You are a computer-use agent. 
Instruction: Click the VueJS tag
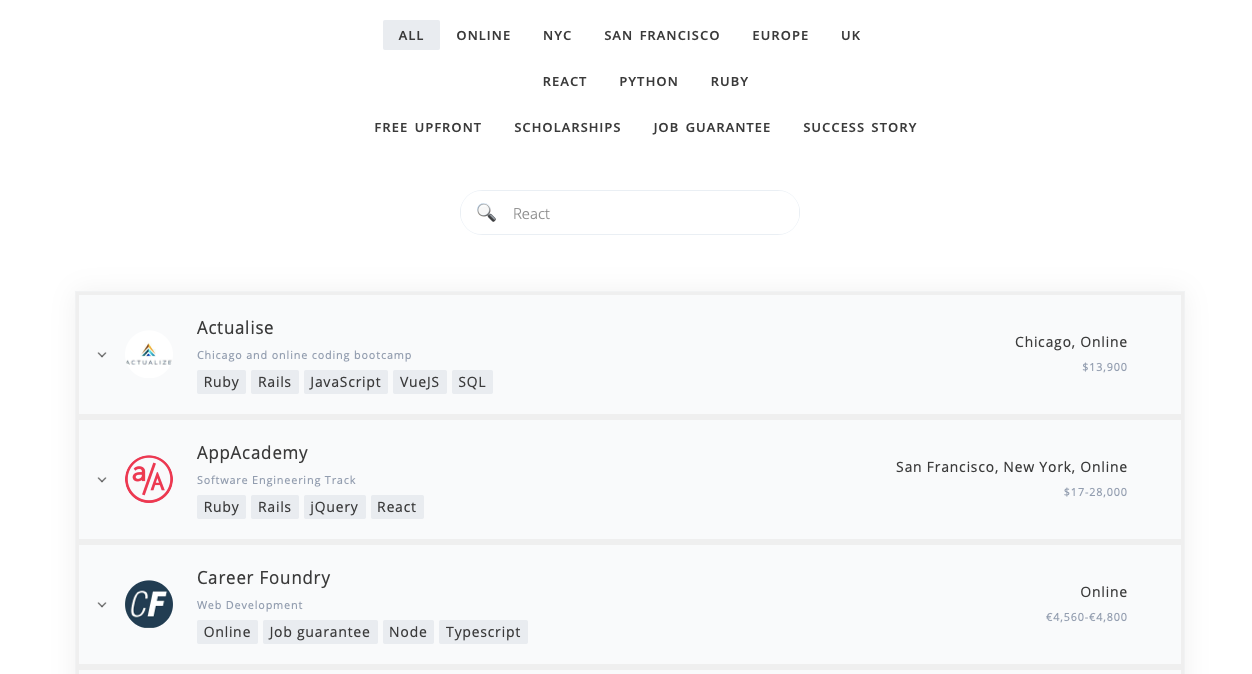pyautogui.click(x=420, y=382)
